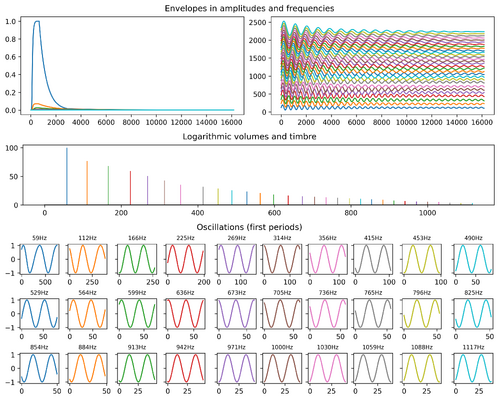Image resolution: width=499 pixels, height=400 pixels.
Task: Click the frequency envelopes plot area
Action: (383, 66)
